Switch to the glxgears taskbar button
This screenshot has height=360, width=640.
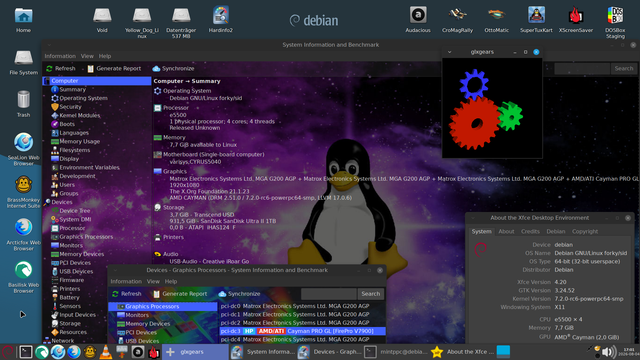tap(196, 352)
